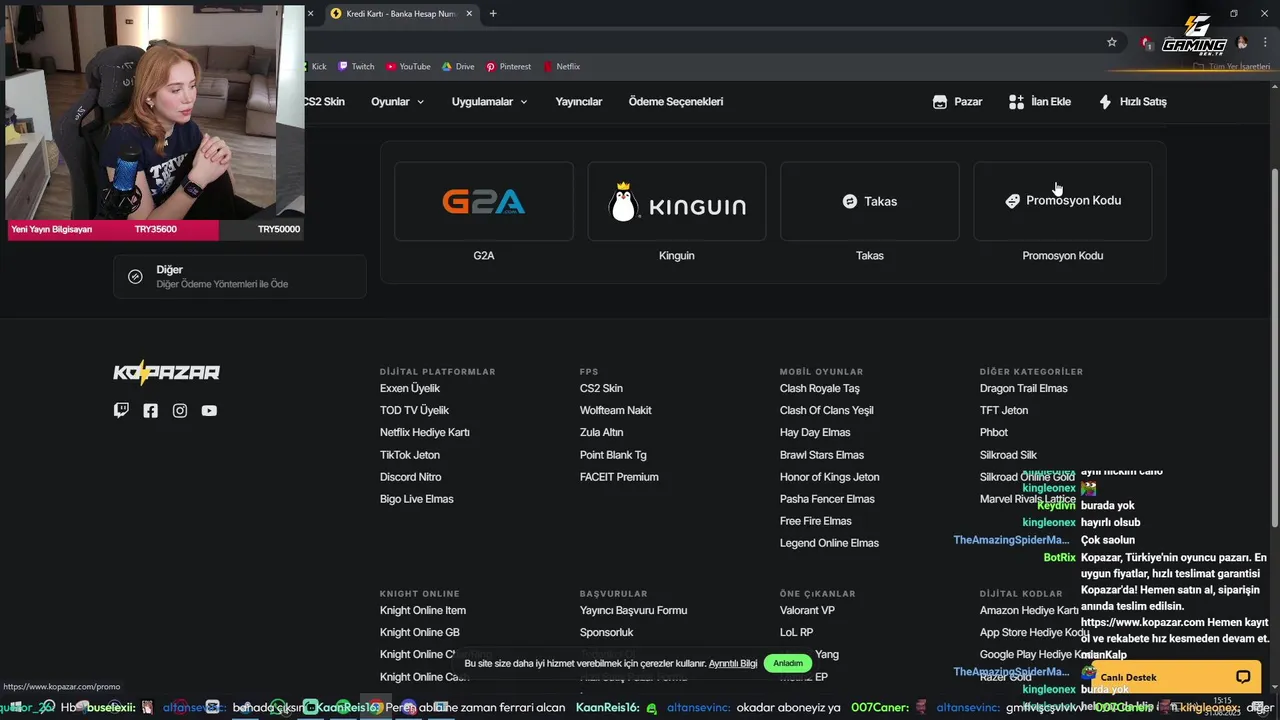The image size is (1280, 720).
Task: Open Discord Nitro link
Action: (411, 477)
